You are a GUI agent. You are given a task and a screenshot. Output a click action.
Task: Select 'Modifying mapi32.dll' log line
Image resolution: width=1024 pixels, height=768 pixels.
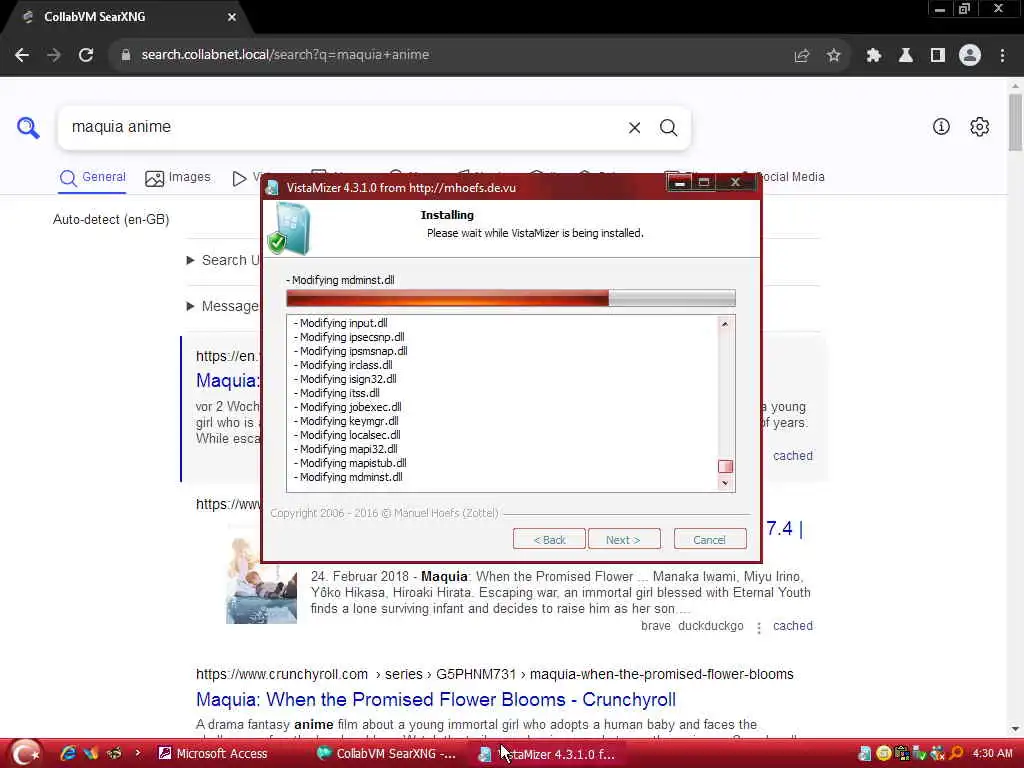click(345, 449)
